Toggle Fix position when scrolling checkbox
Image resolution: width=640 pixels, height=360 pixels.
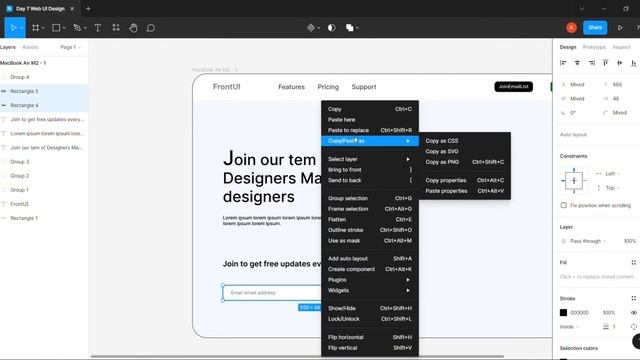click(564, 205)
